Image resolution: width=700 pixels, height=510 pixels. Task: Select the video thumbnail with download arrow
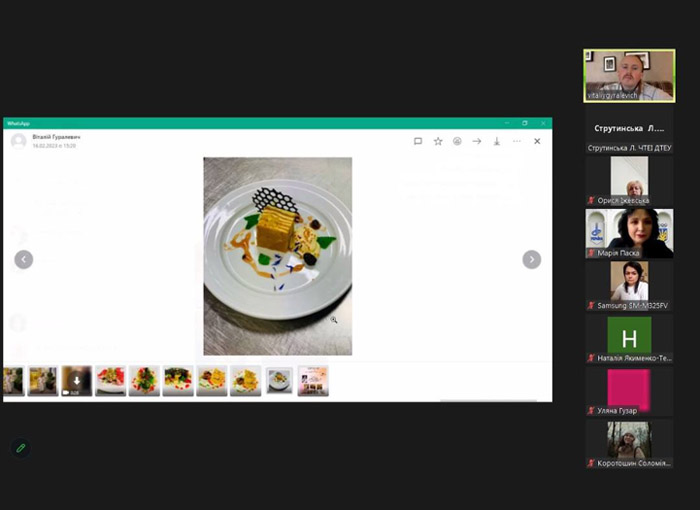tap(77, 381)
